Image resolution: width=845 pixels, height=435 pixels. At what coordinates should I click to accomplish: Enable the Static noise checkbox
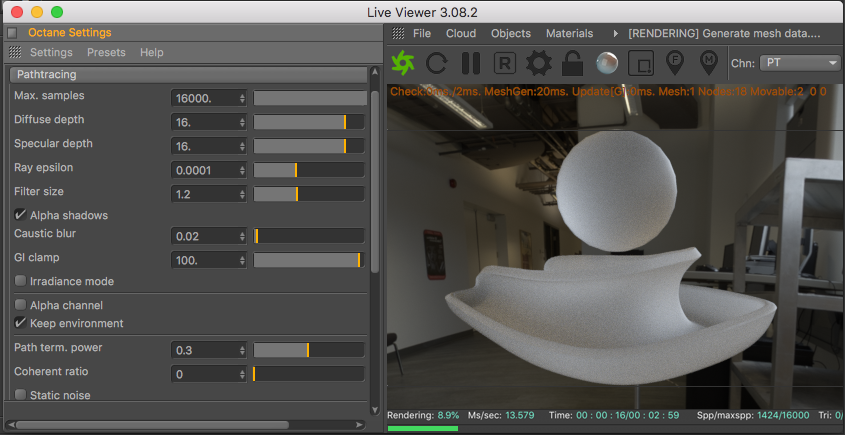(x=20, y=395)
